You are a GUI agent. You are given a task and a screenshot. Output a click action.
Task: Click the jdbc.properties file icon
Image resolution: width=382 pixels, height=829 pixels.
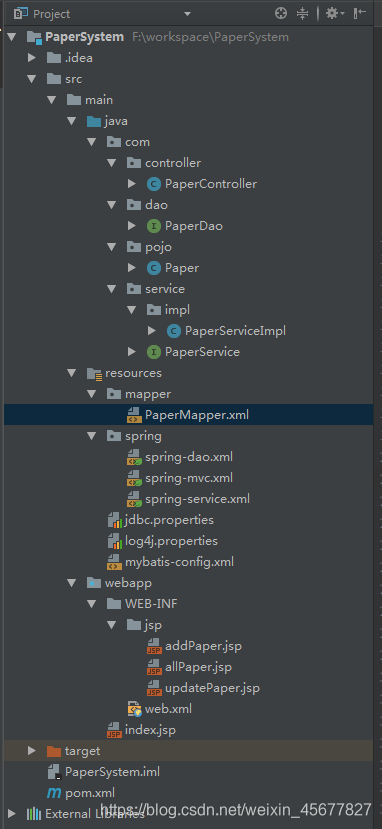(115, 520)
